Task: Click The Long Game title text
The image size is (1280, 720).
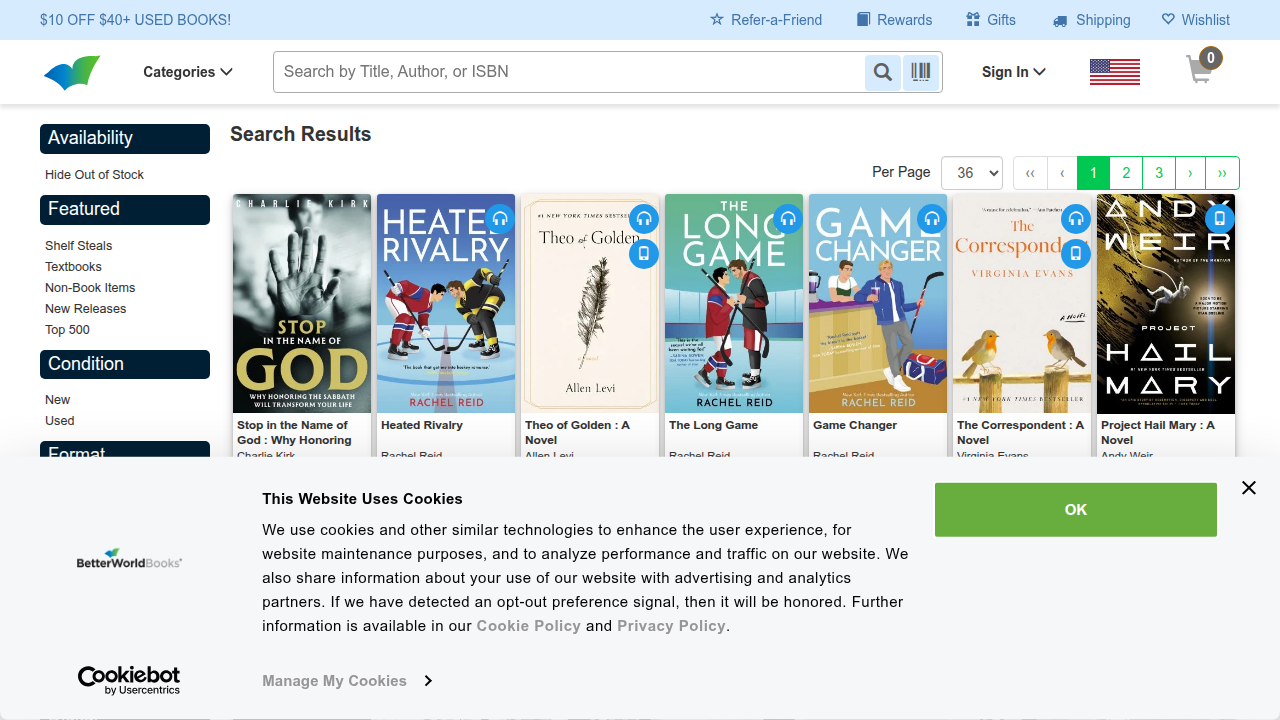Action: point(713,425)
